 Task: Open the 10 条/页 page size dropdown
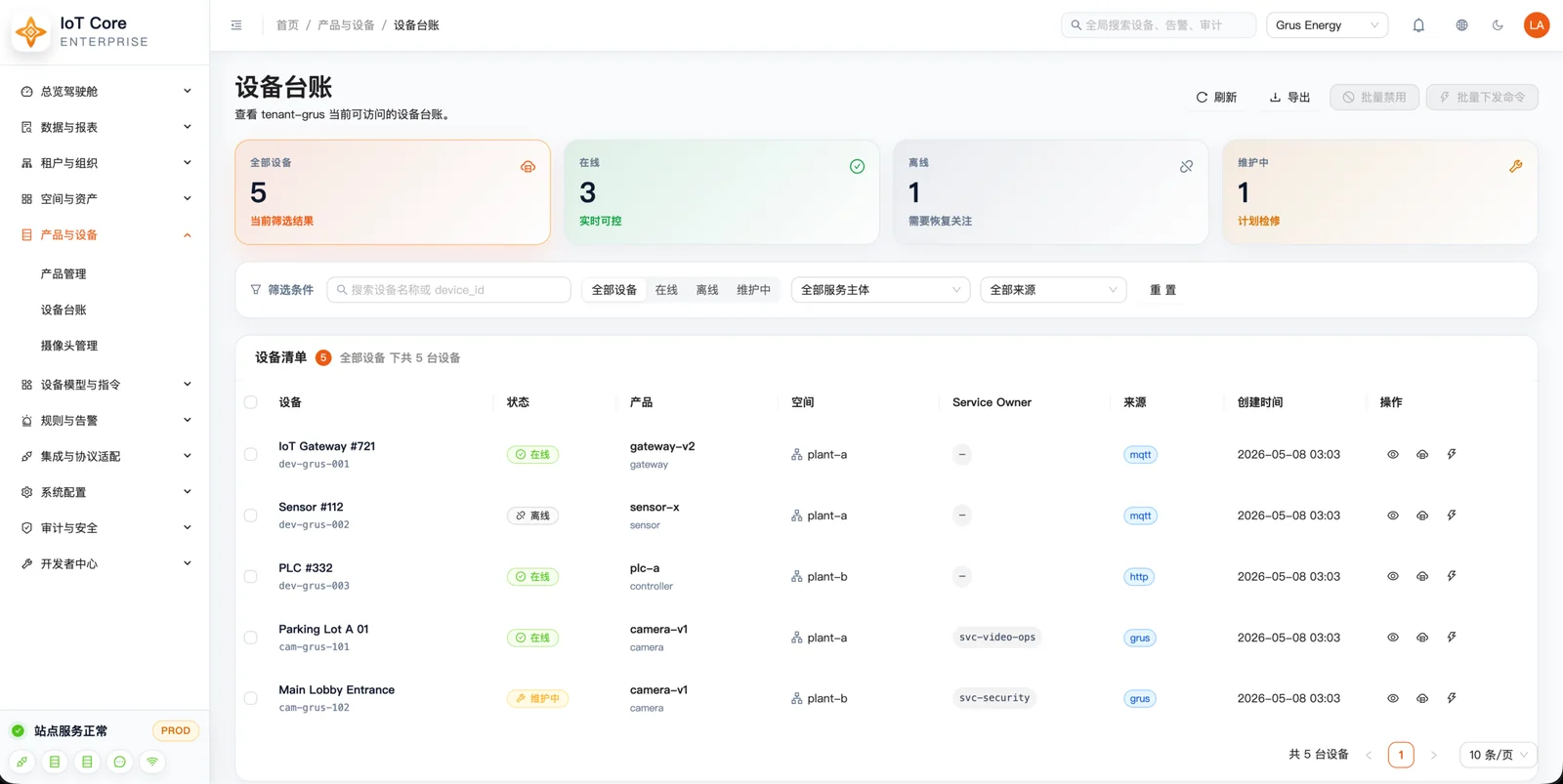tap(1498, 755)
